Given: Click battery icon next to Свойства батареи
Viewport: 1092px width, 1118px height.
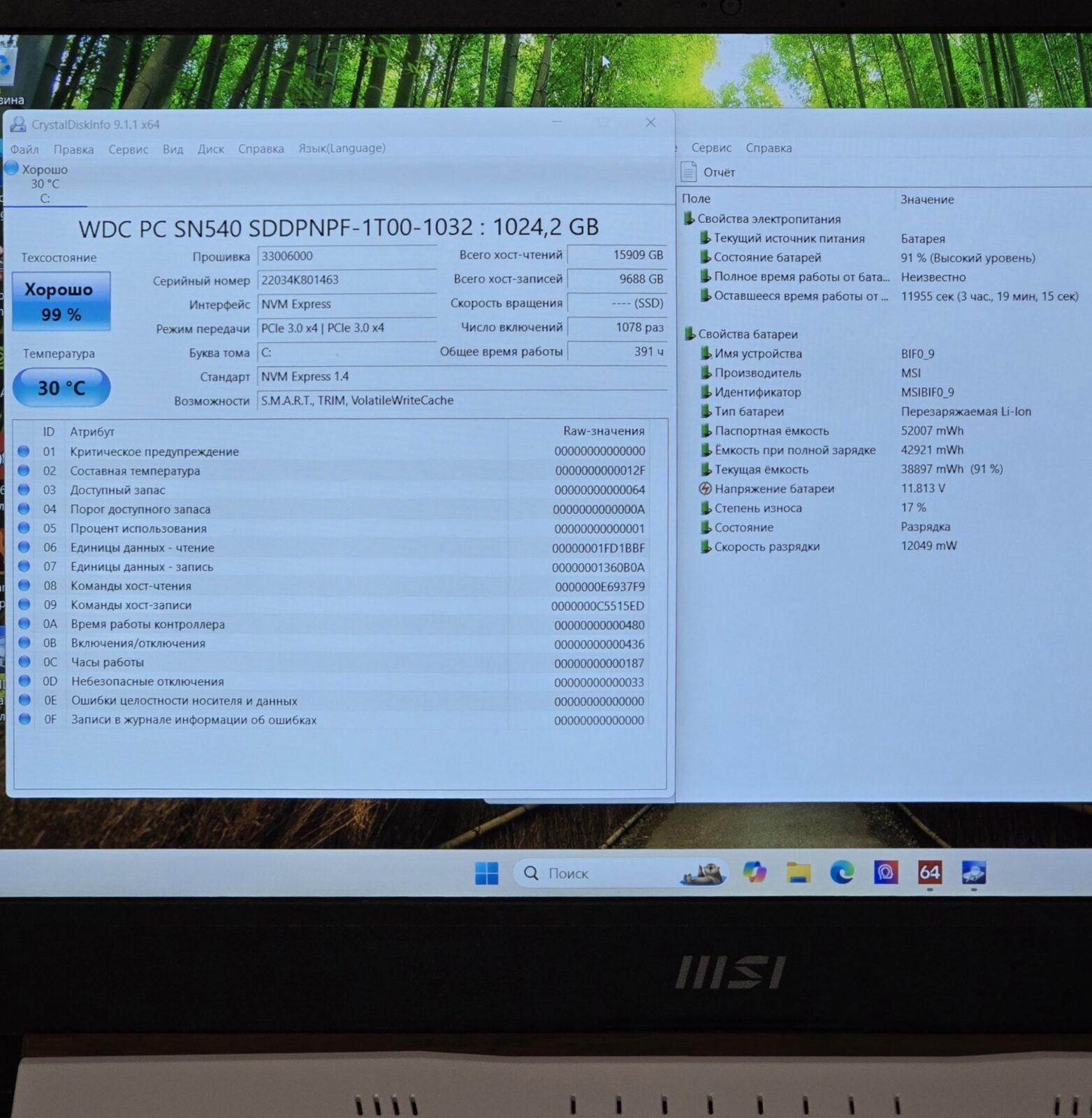Looking at the screenshot, I should coord(689,334).
